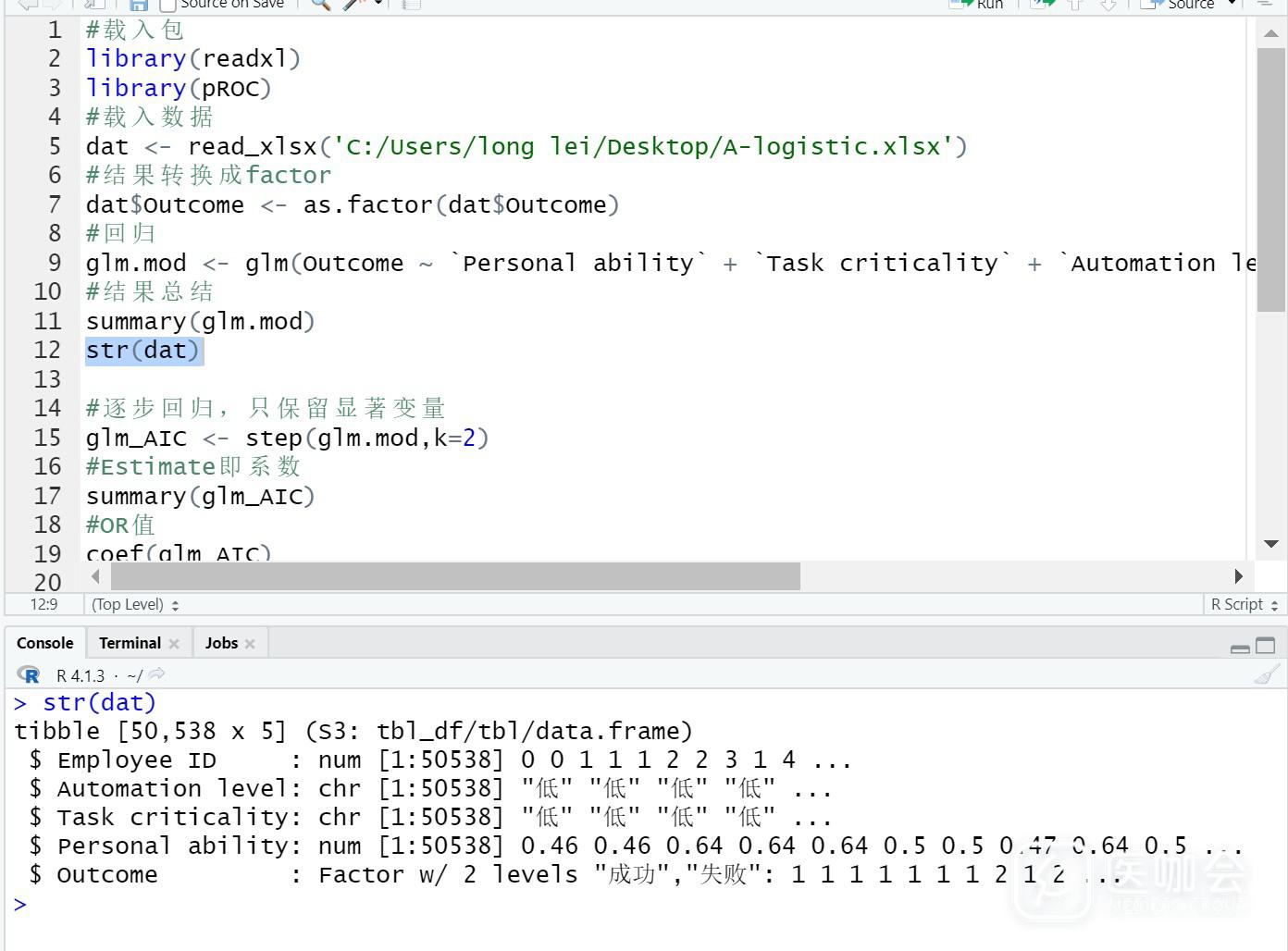Click the Run button
The image size is (1288, 951).
click(979, 5)
